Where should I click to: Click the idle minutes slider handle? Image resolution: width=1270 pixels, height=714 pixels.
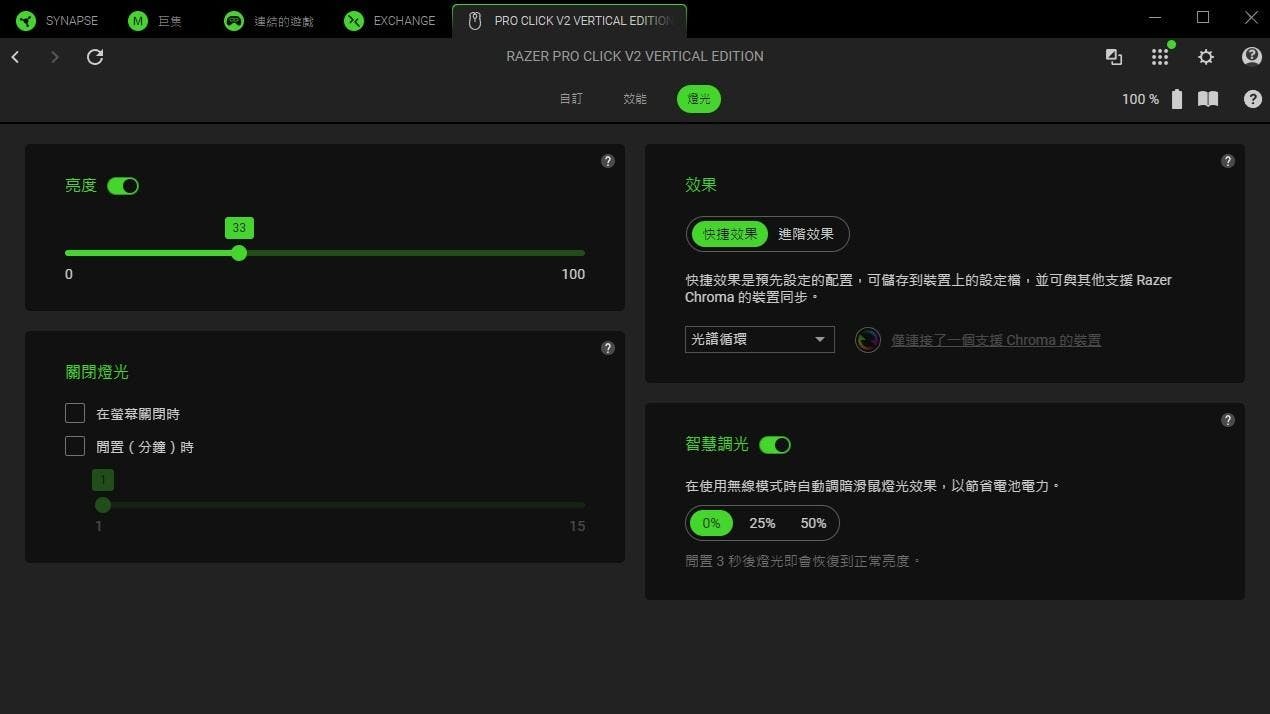pos(103,505)
